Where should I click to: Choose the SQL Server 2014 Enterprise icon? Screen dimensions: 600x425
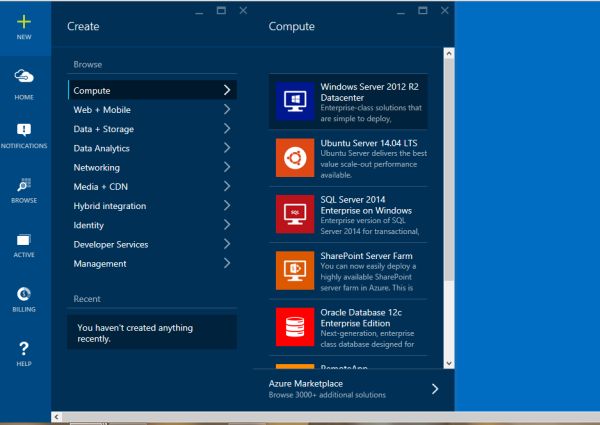(x=295, y=214)
